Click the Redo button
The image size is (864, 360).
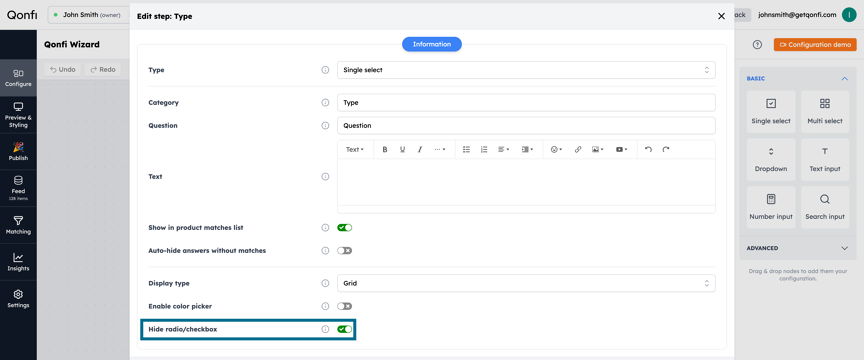pos(103,69)
